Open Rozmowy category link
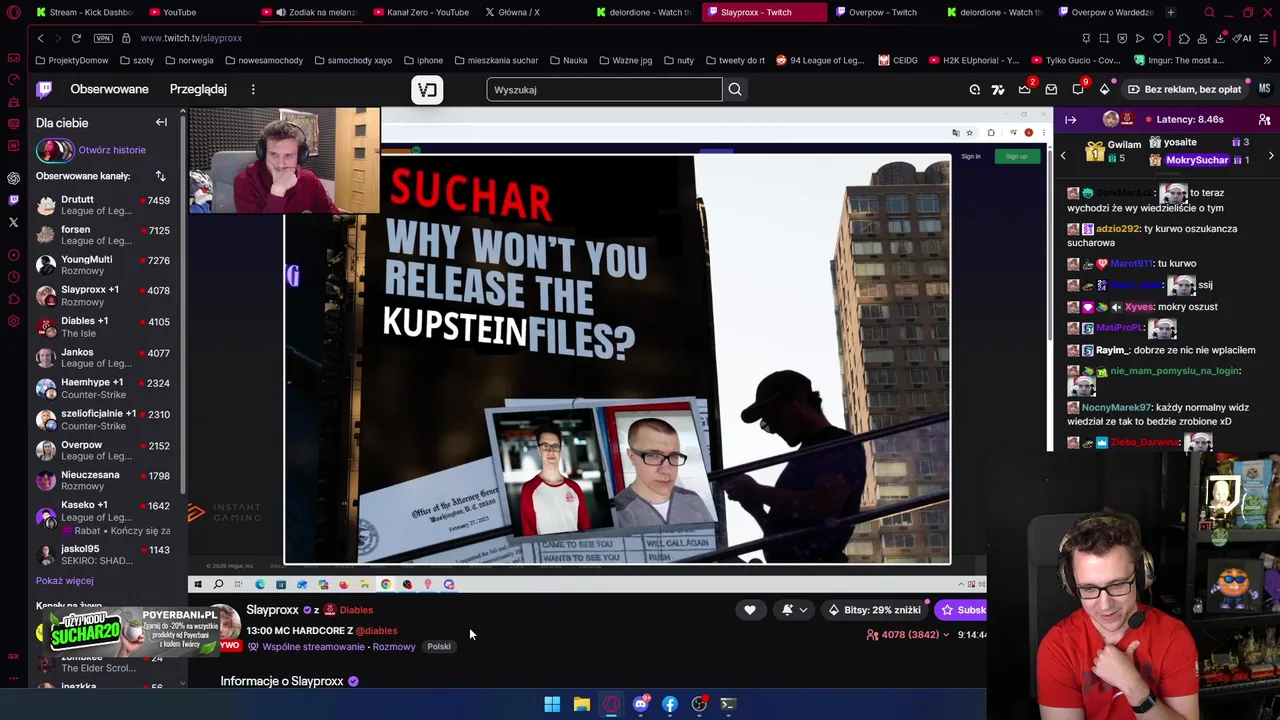The width and height of the screenshot is (1280, 720). 393,647
